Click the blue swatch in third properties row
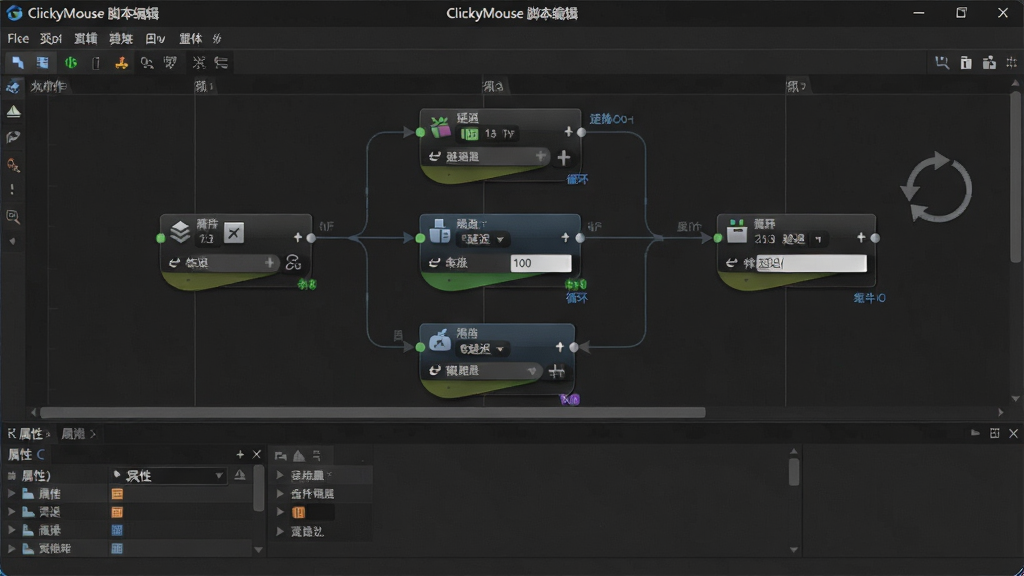 117,530
